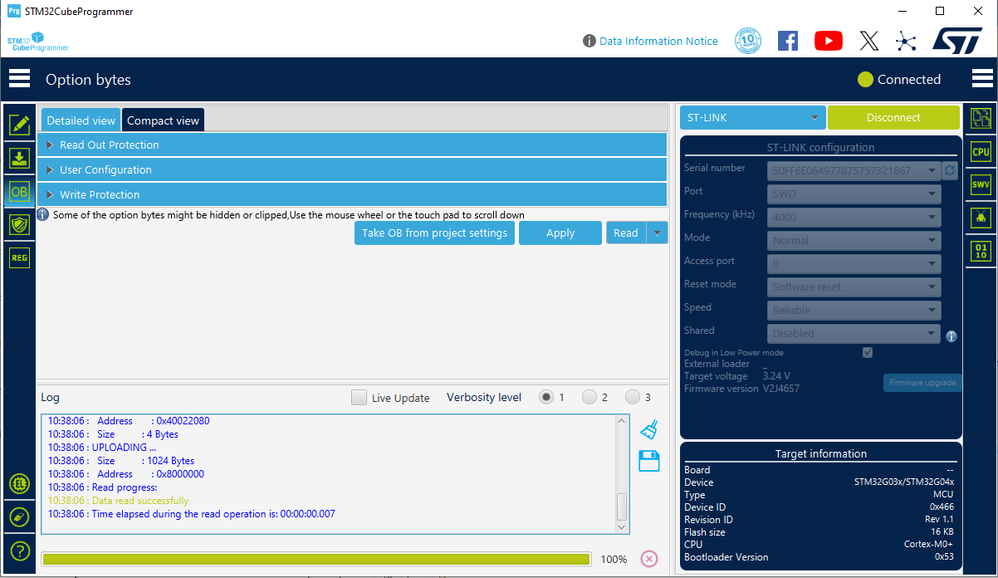Select verbosity level 1 radio button
The image size is (998, 578).
545,397
